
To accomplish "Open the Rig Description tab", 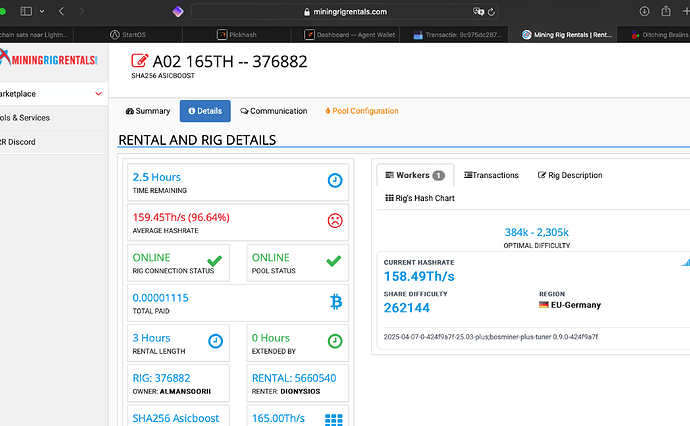I will [x=570, y=175].
